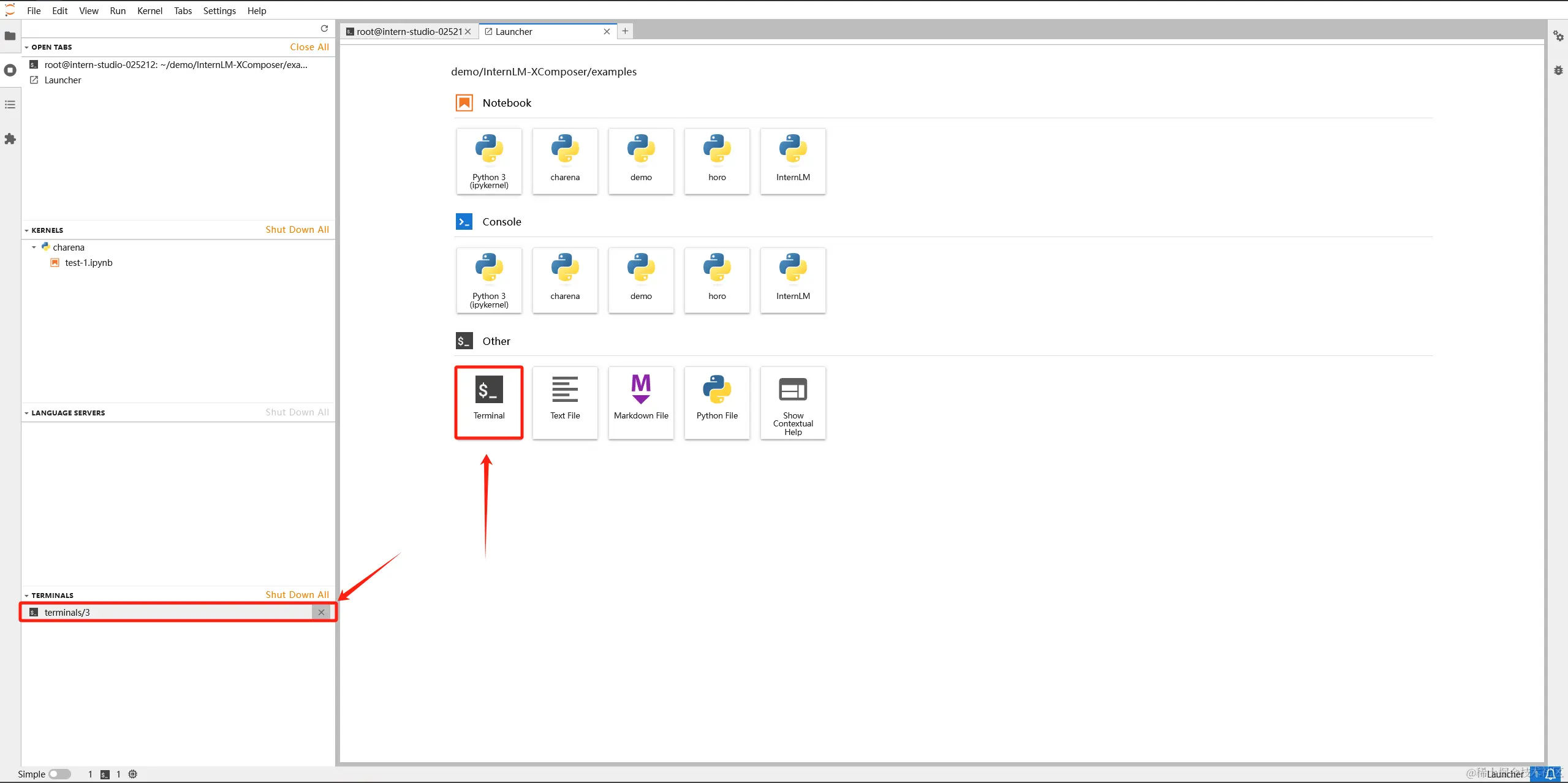Collapse the OPEN TABS section
This screenshot has height=783, width=1568.
coord(27,47)
